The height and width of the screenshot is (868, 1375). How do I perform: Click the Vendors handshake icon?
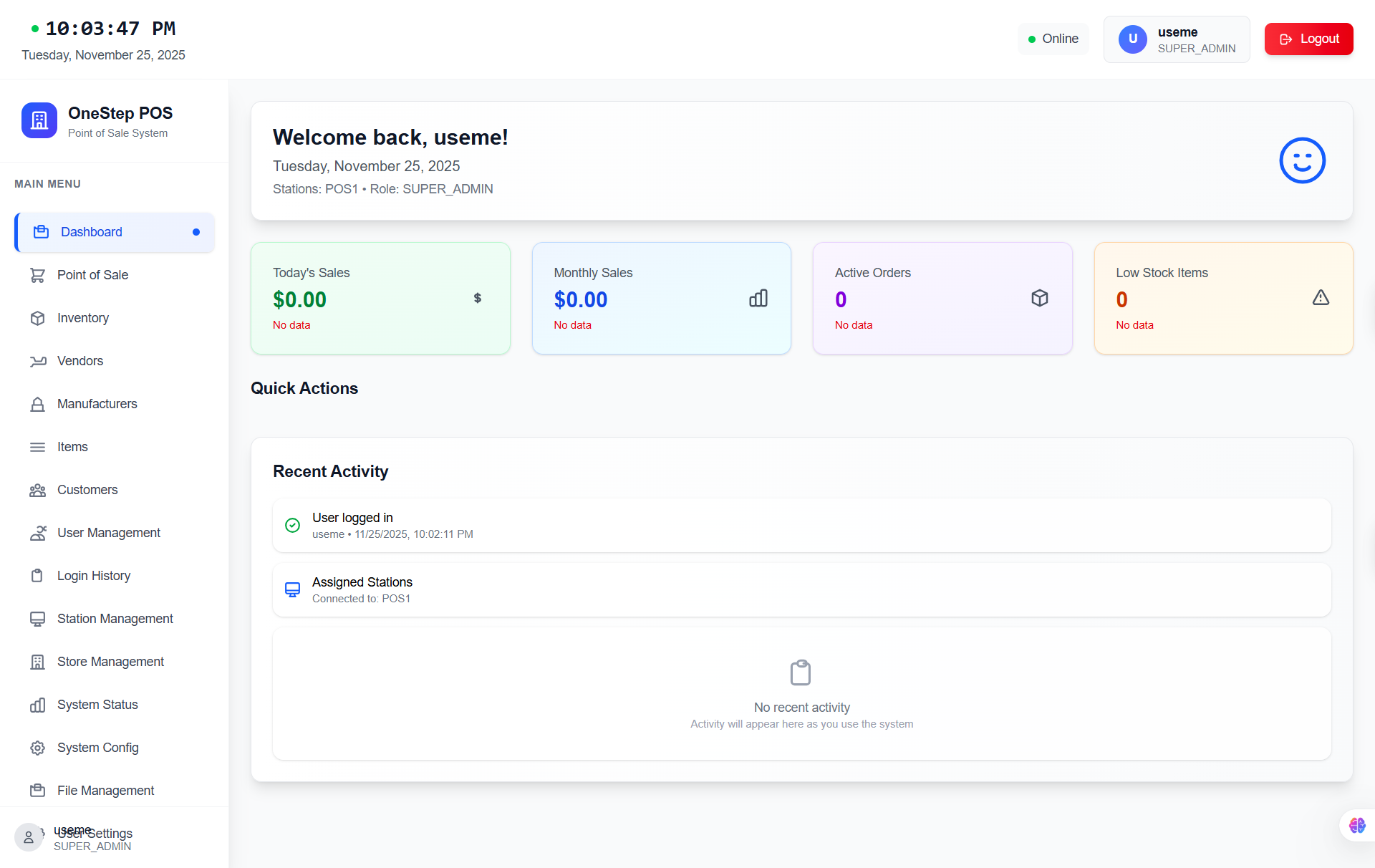pos(39,361)
